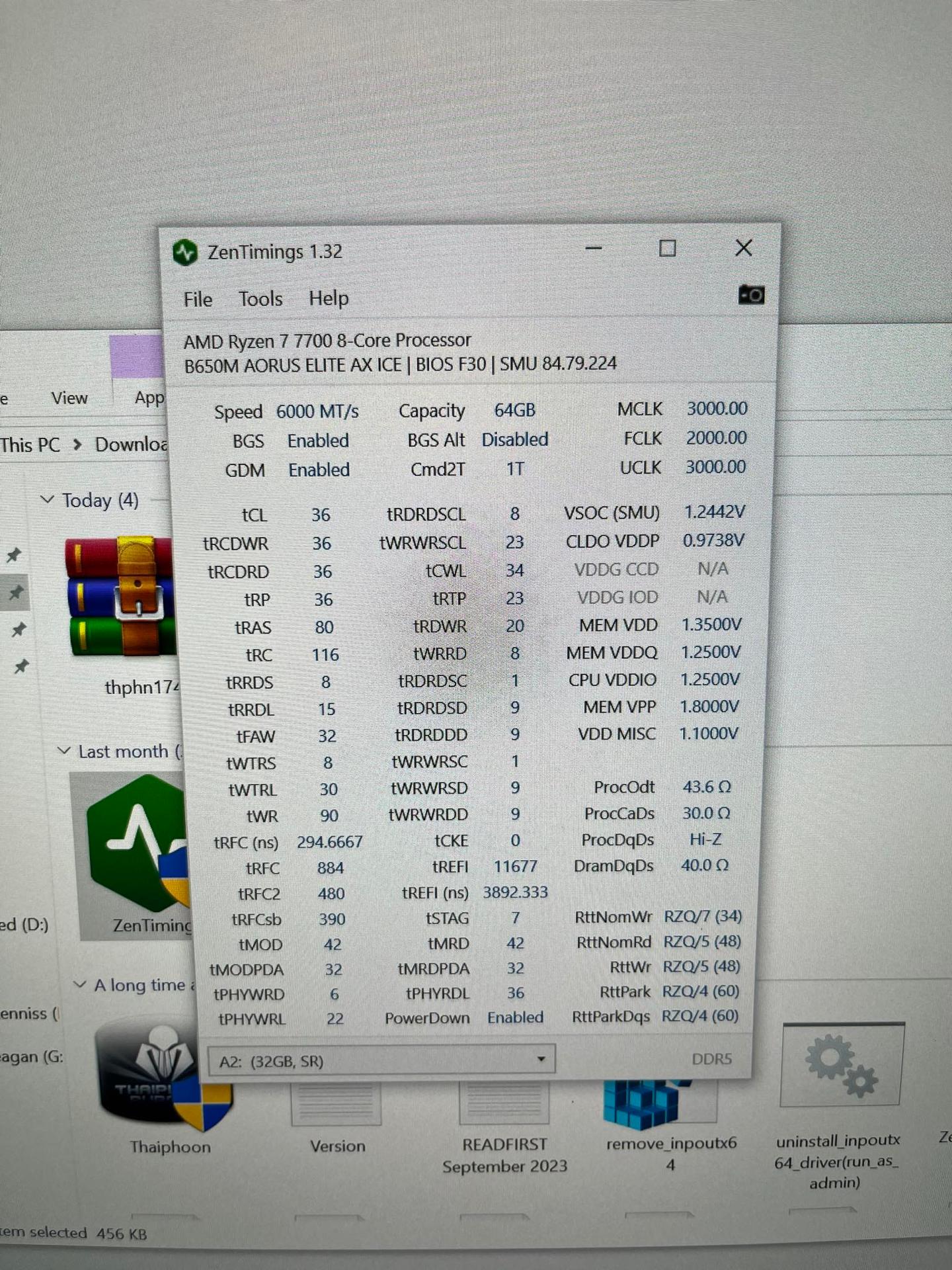
Task: Minimize the ZenTimings window
Action: 594,249
